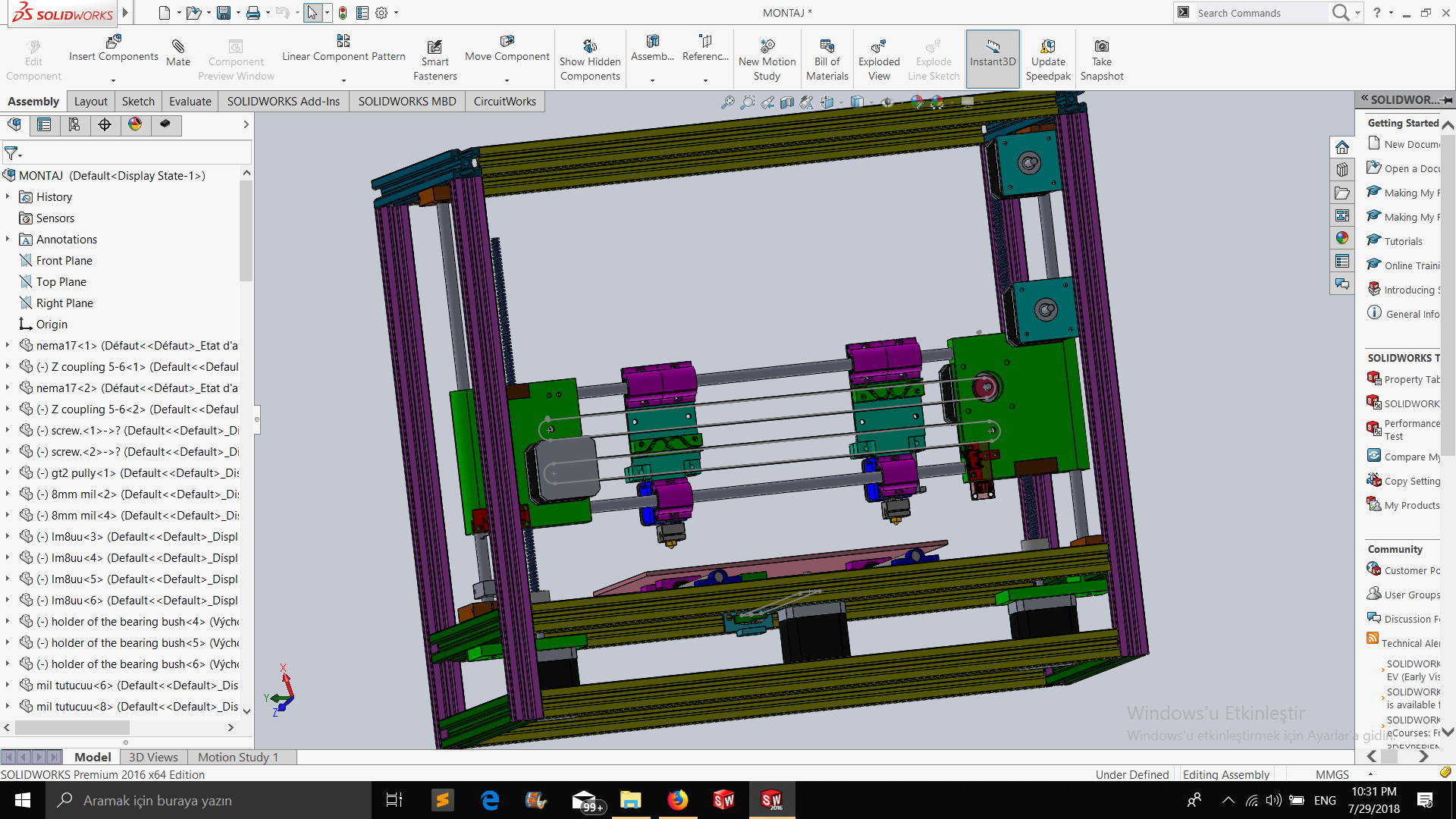Create a New Motion Study
Screen dimensions: 1456x819
(767, 61)
